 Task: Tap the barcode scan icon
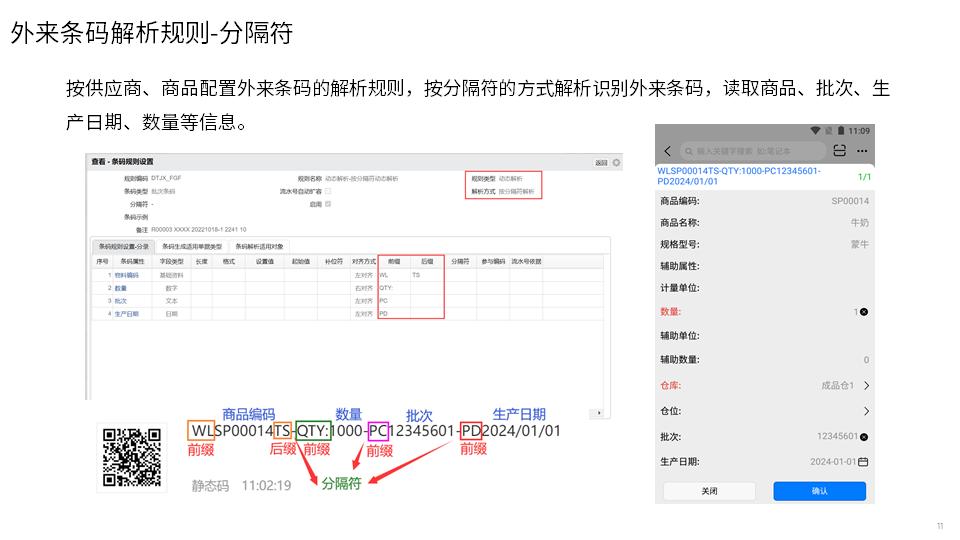tap(839, 151)
